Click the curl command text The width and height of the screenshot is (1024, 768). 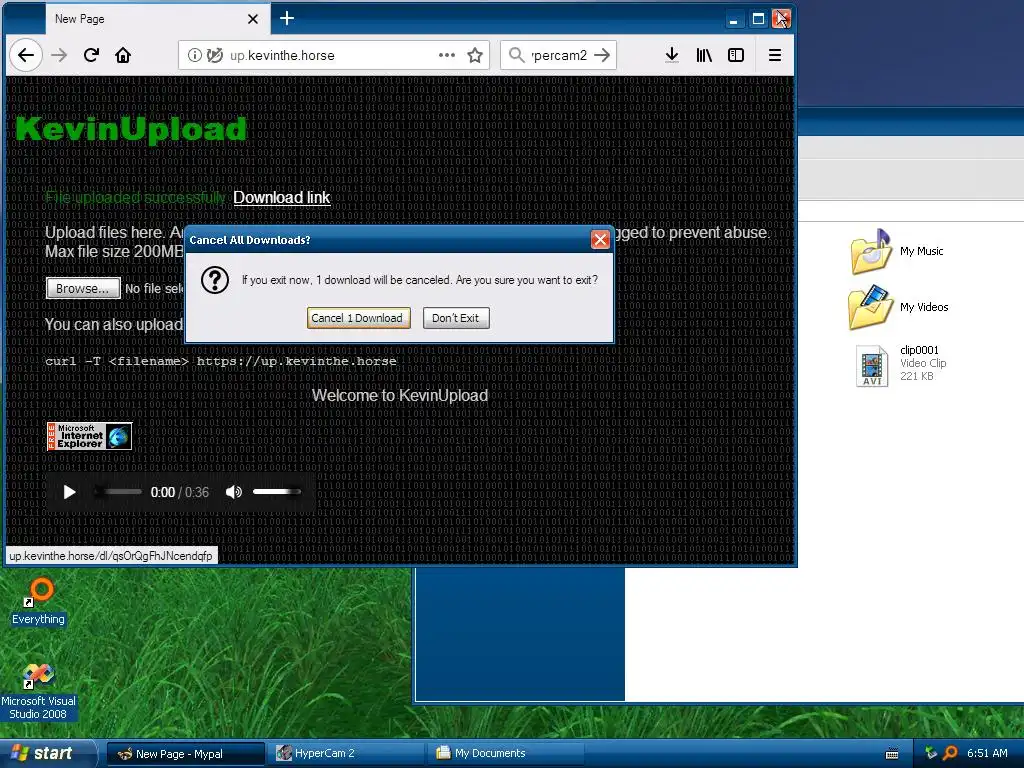point(221,361)
